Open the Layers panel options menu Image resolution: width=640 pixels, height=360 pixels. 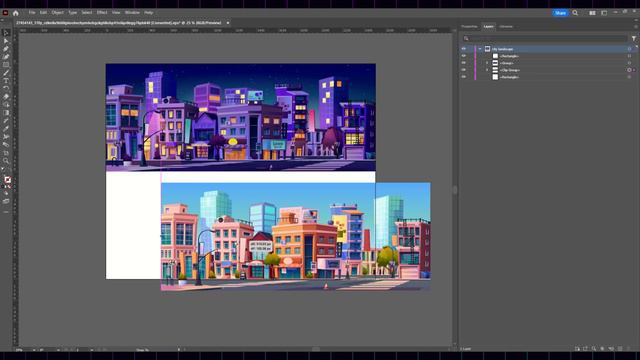(x=636, y=27)
